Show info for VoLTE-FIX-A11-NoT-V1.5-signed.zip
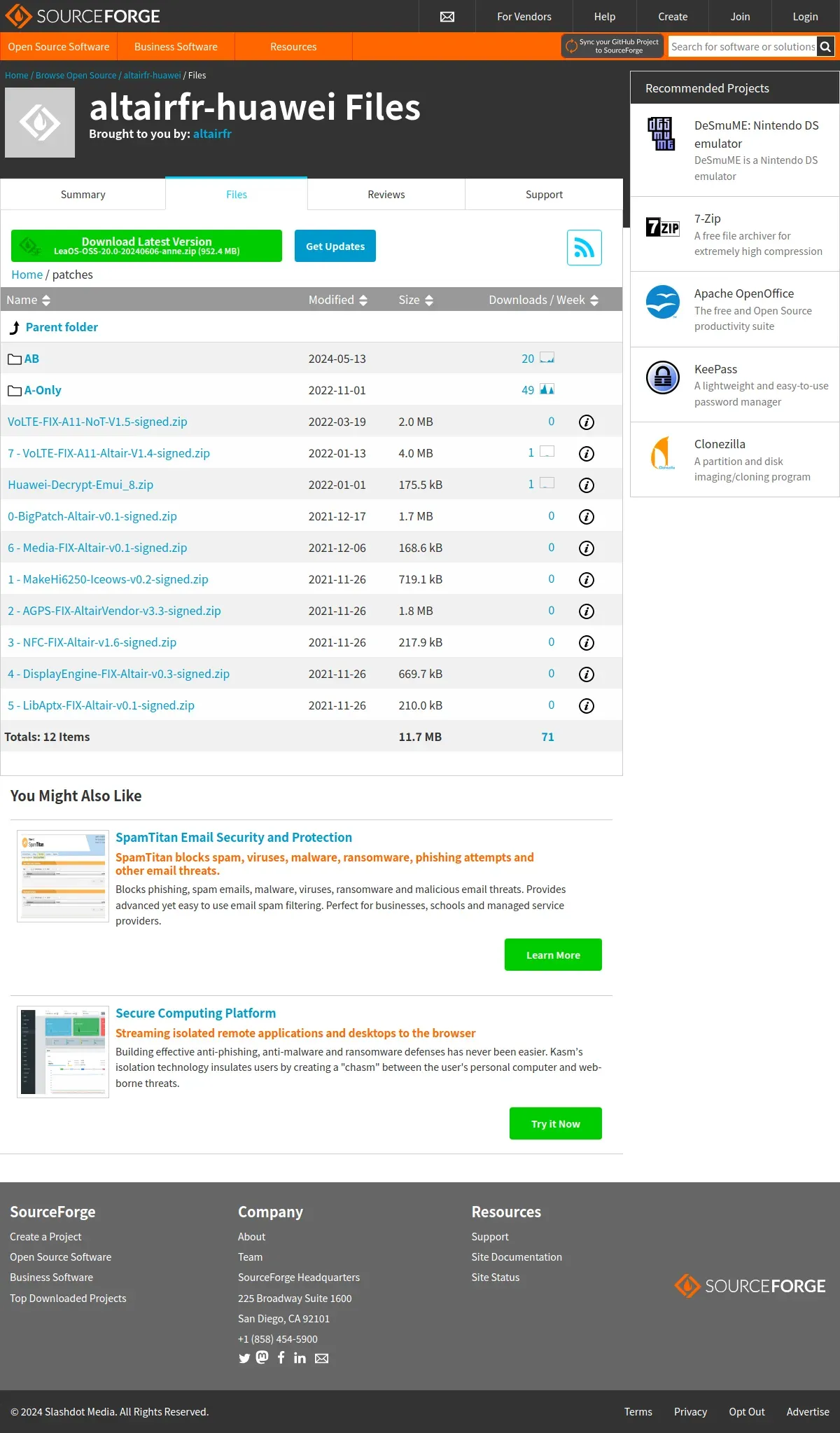 pos(587,422)
